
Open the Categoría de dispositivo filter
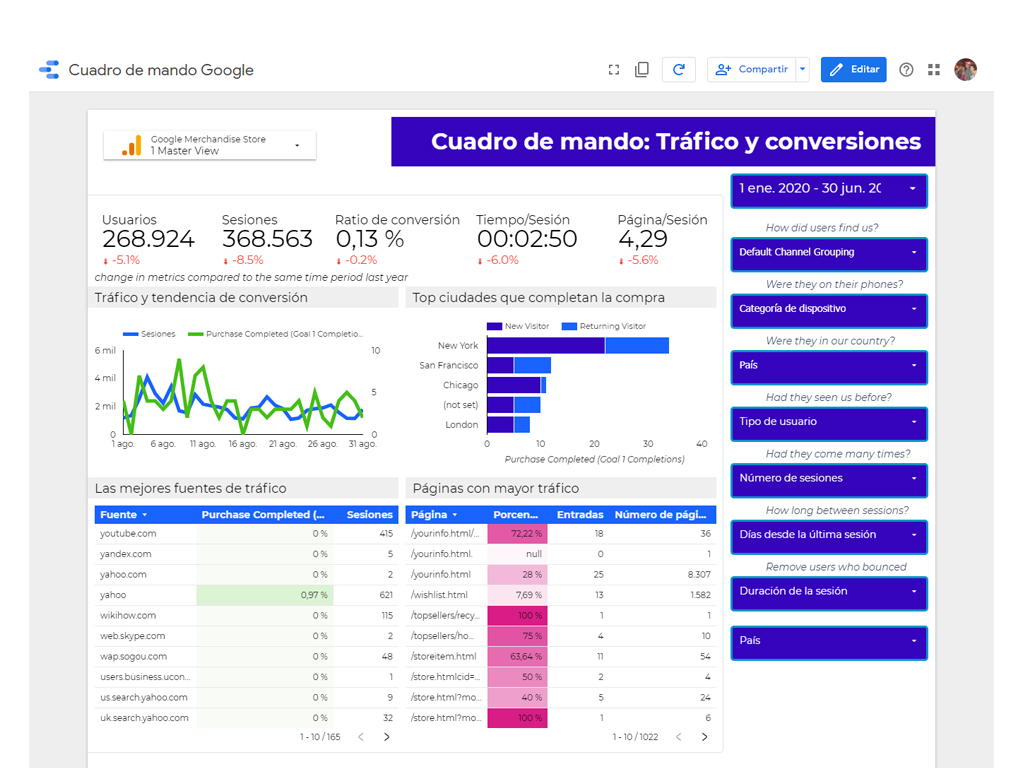click(828, 309)
